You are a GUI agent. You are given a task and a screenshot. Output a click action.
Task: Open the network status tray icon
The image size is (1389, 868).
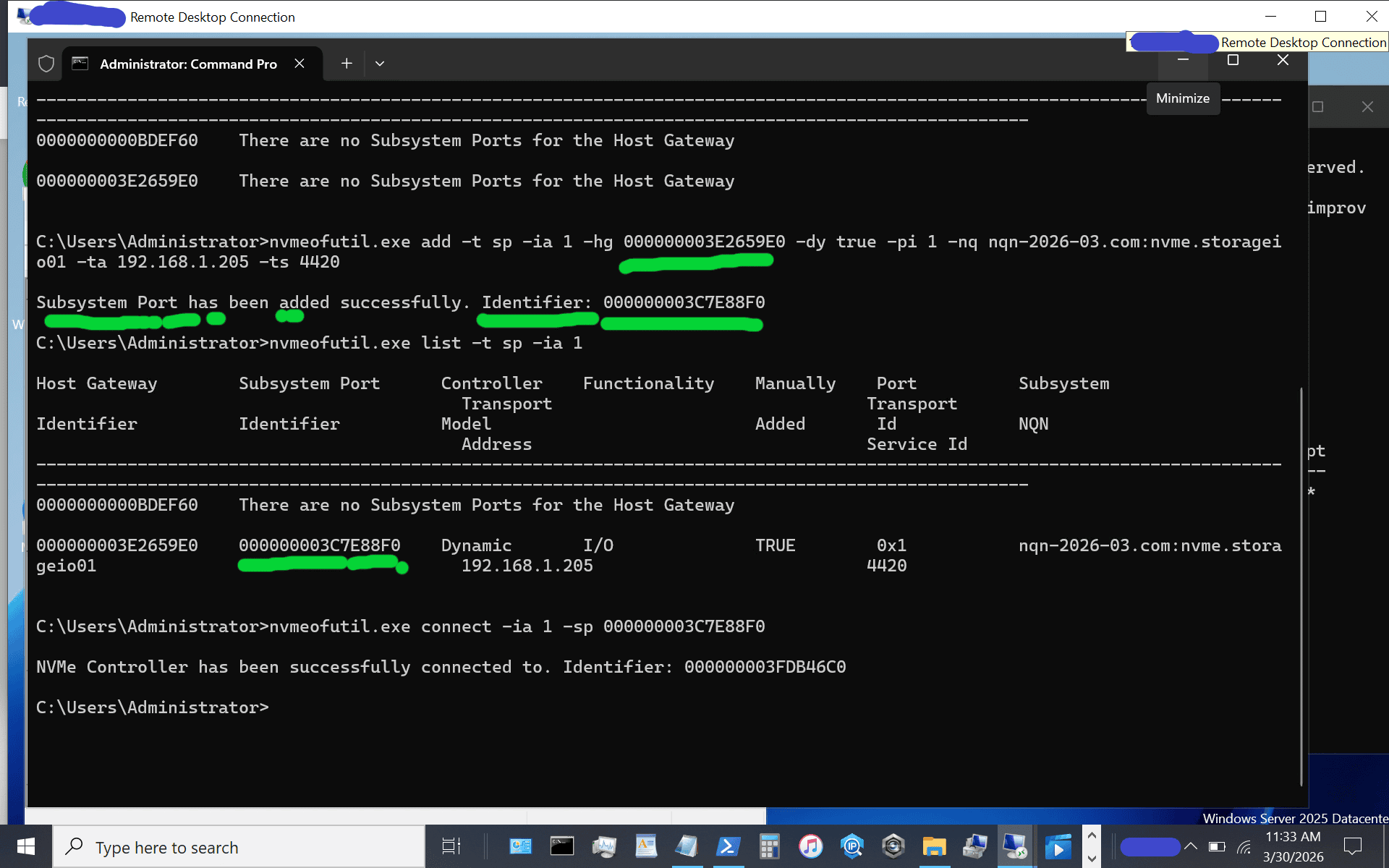1244,846
